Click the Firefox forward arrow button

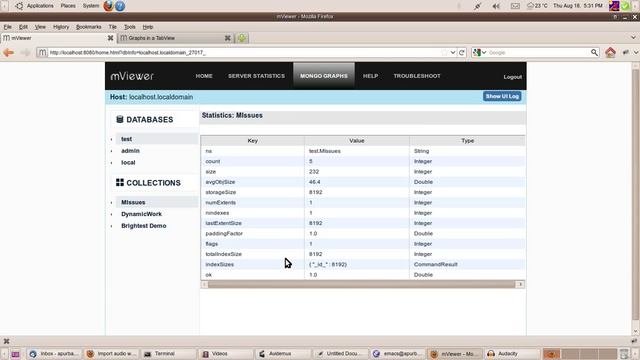(x=25, y=52)
